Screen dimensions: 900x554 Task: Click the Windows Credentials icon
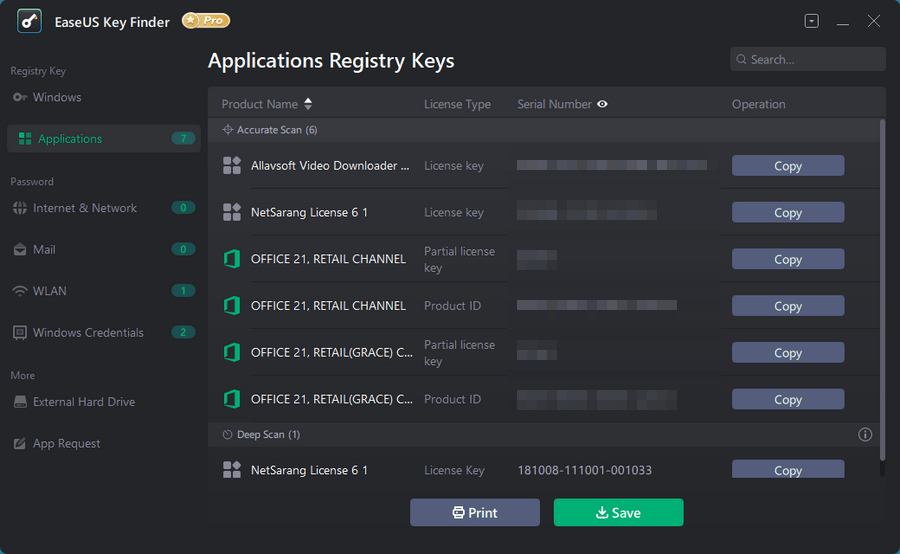point(20,332)
